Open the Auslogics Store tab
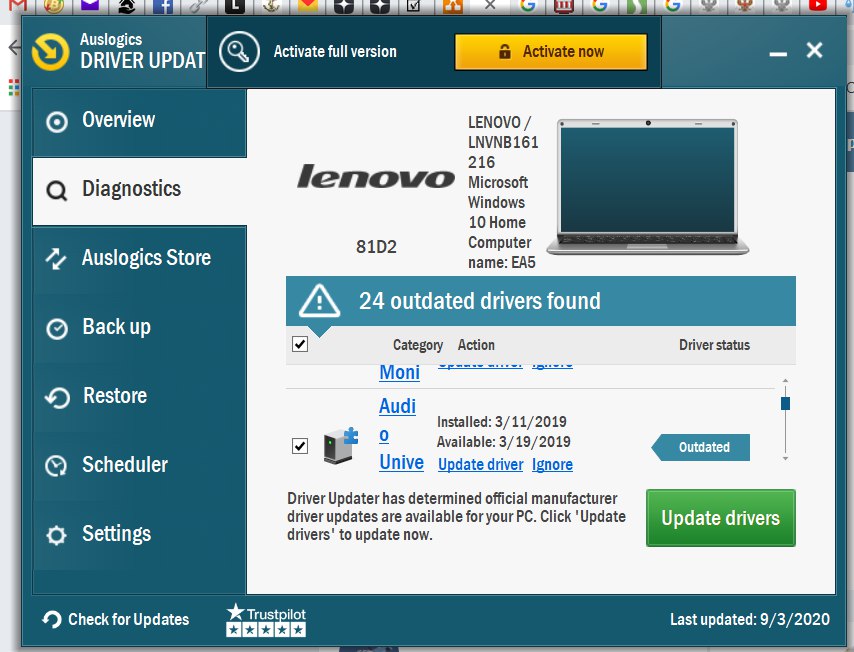854x652 pixels. point(139,259)
